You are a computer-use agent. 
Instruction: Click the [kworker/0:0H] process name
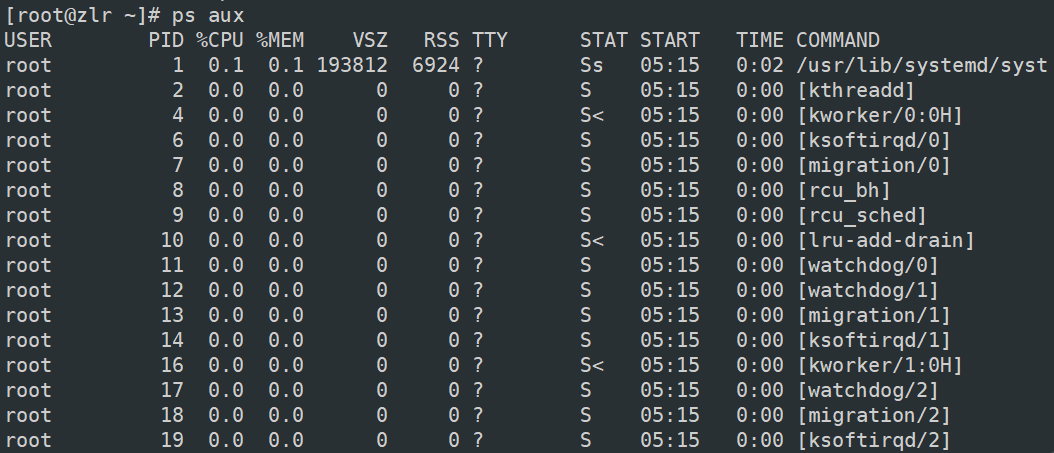[x=880, y=115]
